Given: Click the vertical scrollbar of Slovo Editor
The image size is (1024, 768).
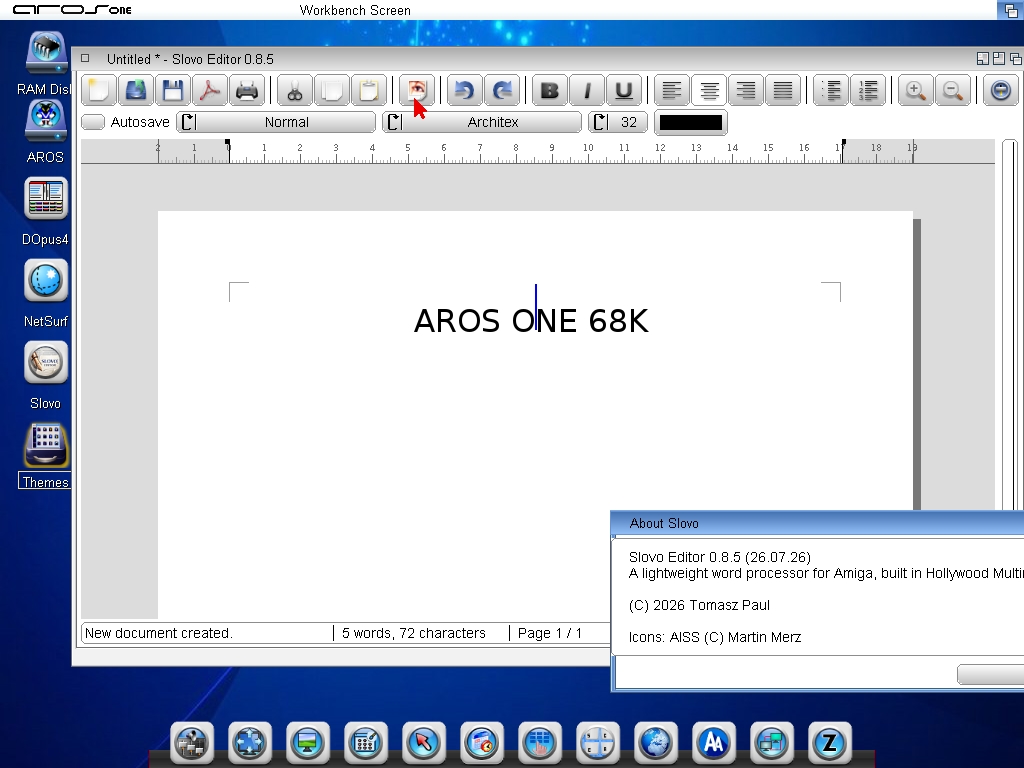Looking at the screenshot, I should point(1010,325).
